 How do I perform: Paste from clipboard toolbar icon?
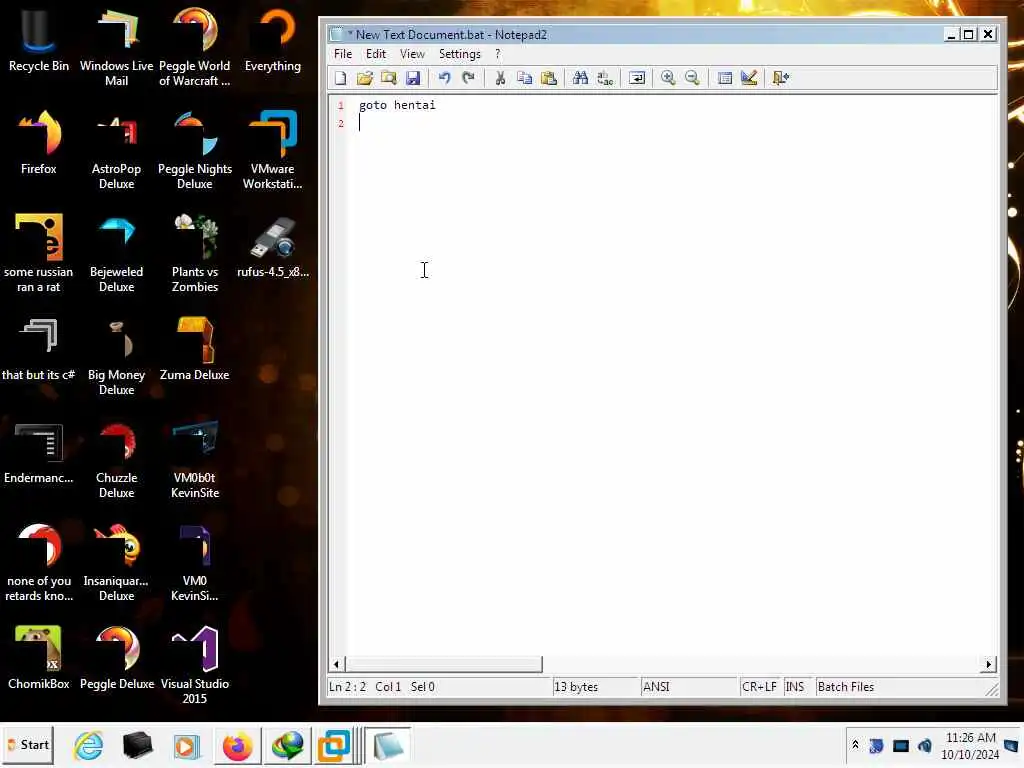click(549, 78)
